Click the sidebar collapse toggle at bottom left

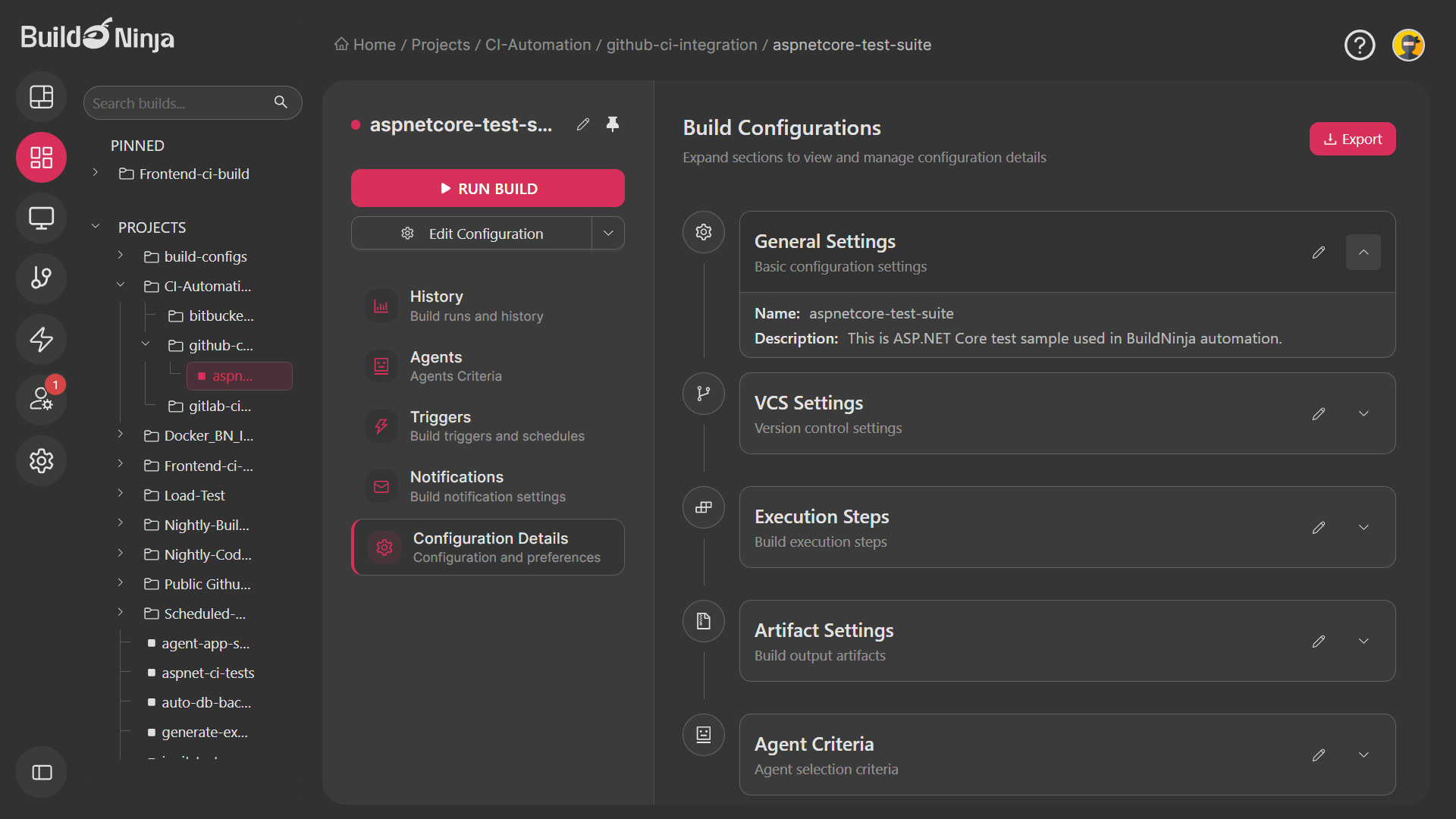coord(41,772)
